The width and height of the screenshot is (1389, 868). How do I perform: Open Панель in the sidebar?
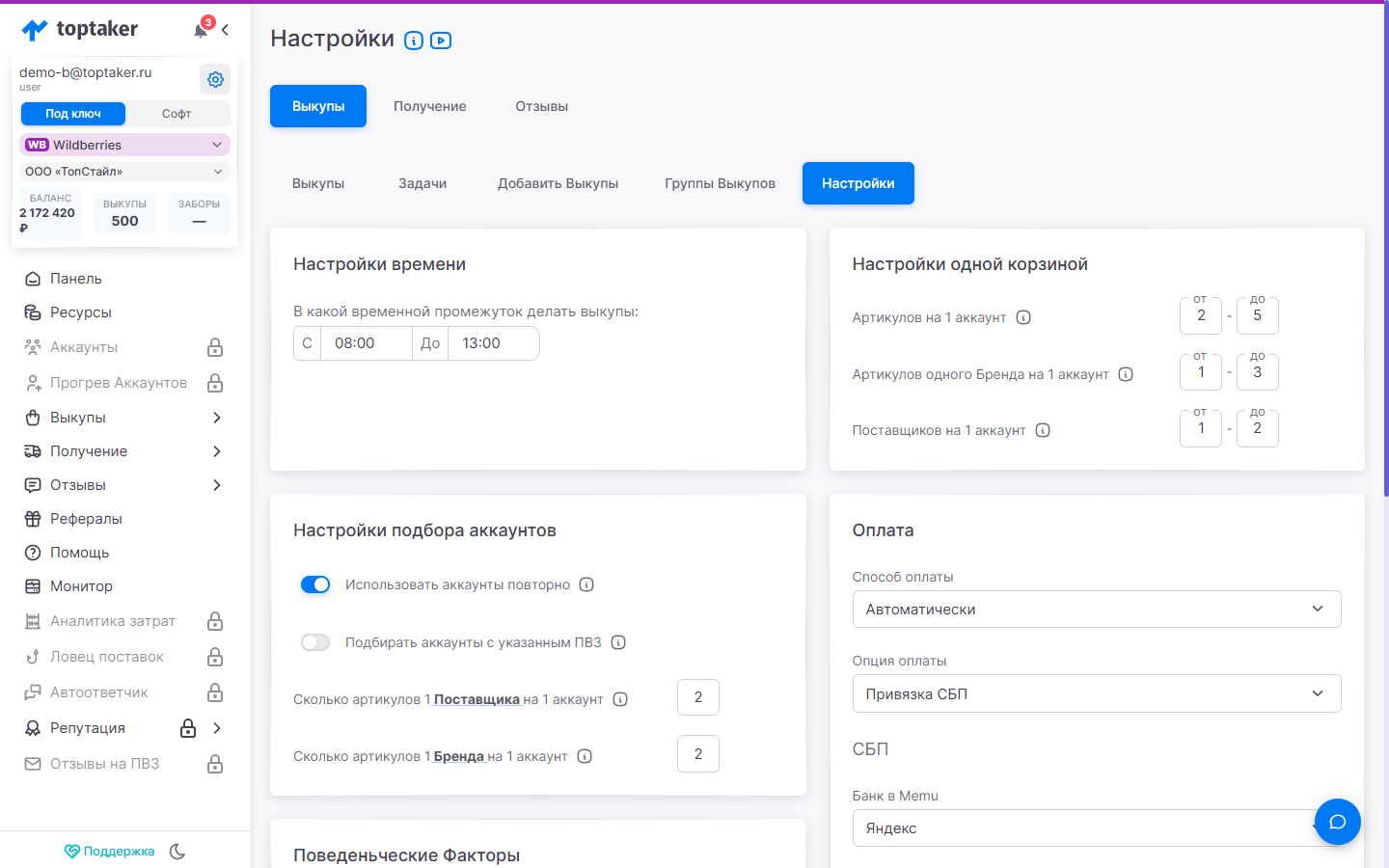pos(76,279)
